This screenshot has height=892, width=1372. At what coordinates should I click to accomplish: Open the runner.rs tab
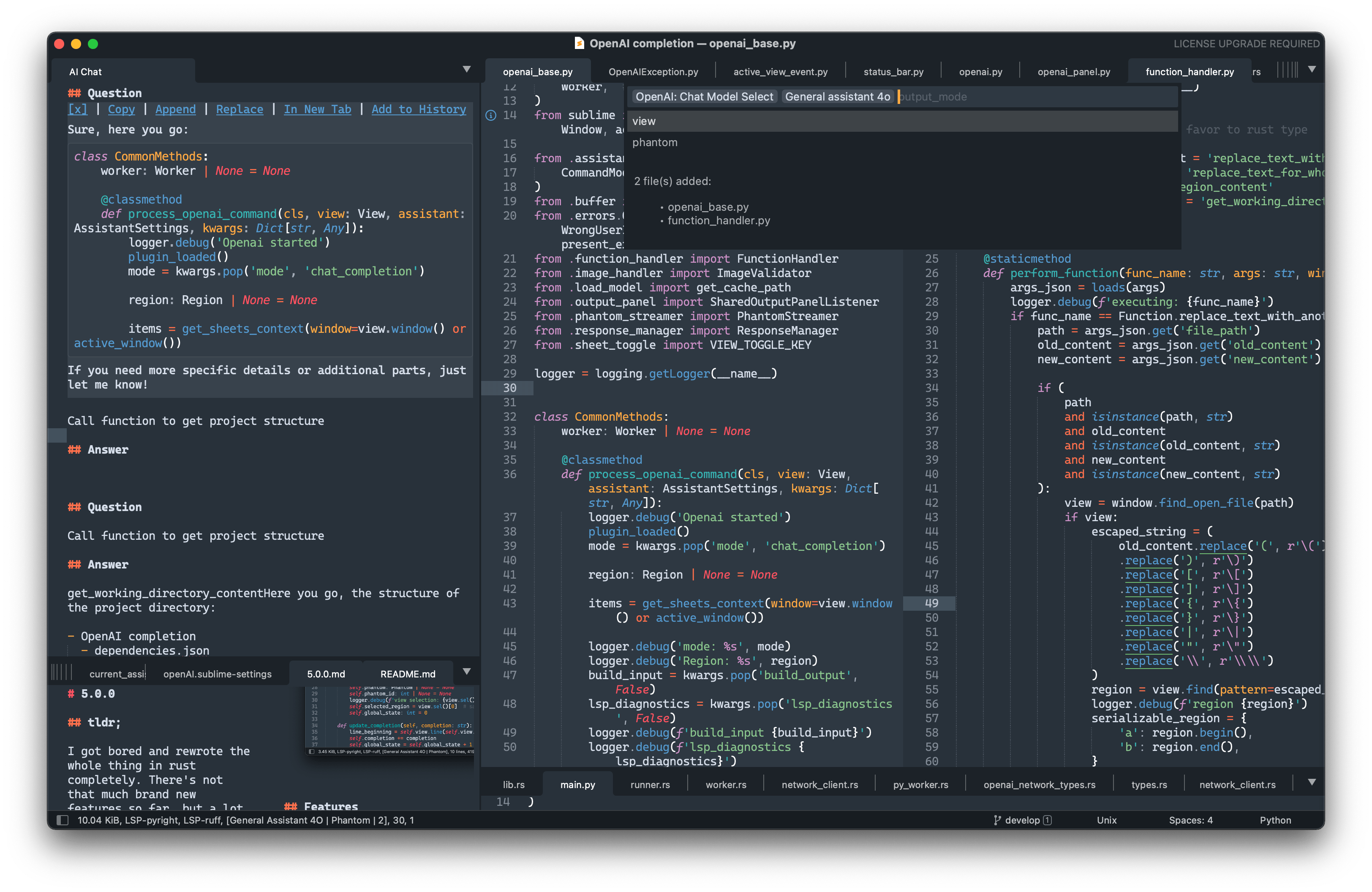(650, 784)
